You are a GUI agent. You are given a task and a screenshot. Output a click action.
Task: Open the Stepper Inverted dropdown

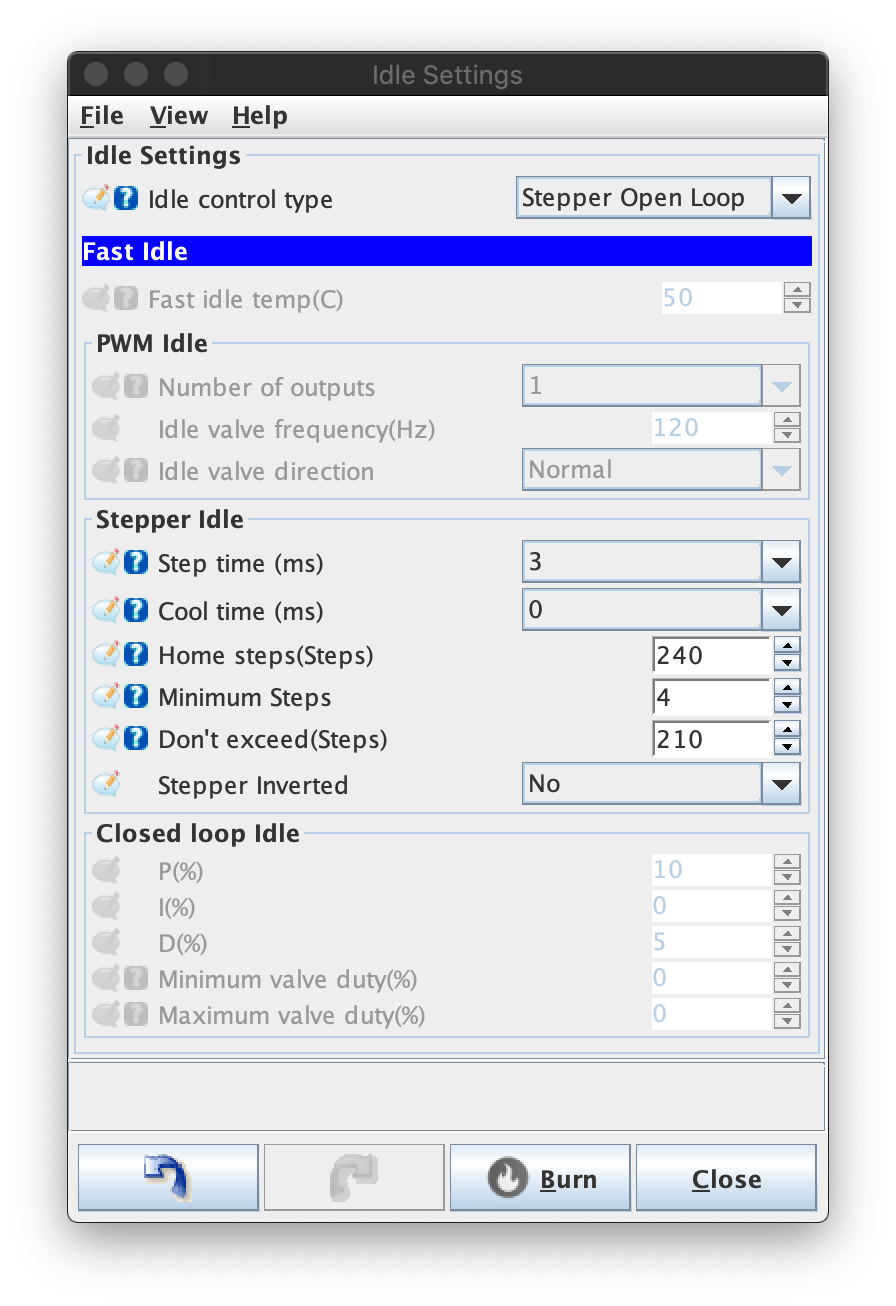(x=780, y=784)
